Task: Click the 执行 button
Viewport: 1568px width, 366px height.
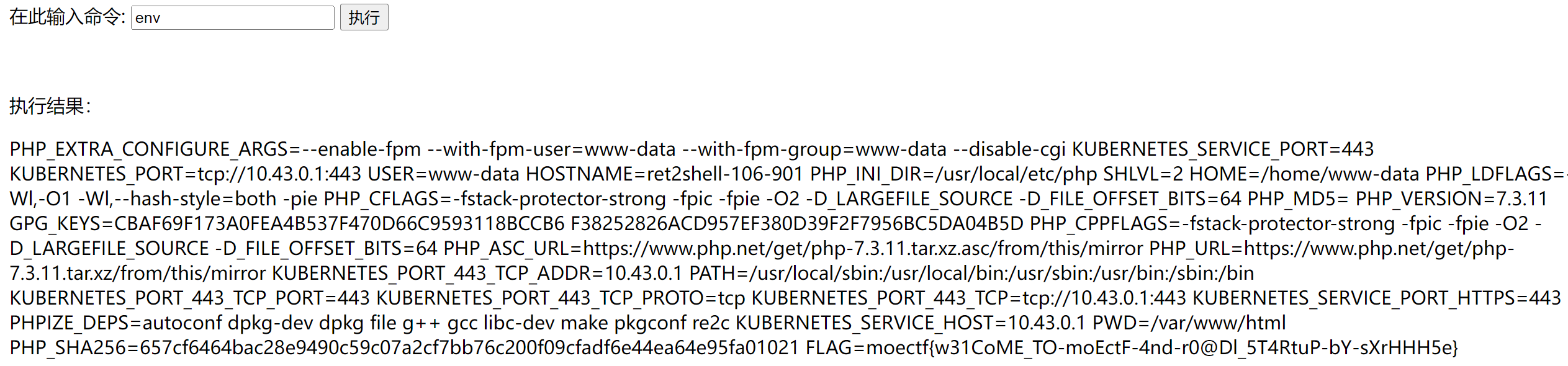Action: [364, 17]
